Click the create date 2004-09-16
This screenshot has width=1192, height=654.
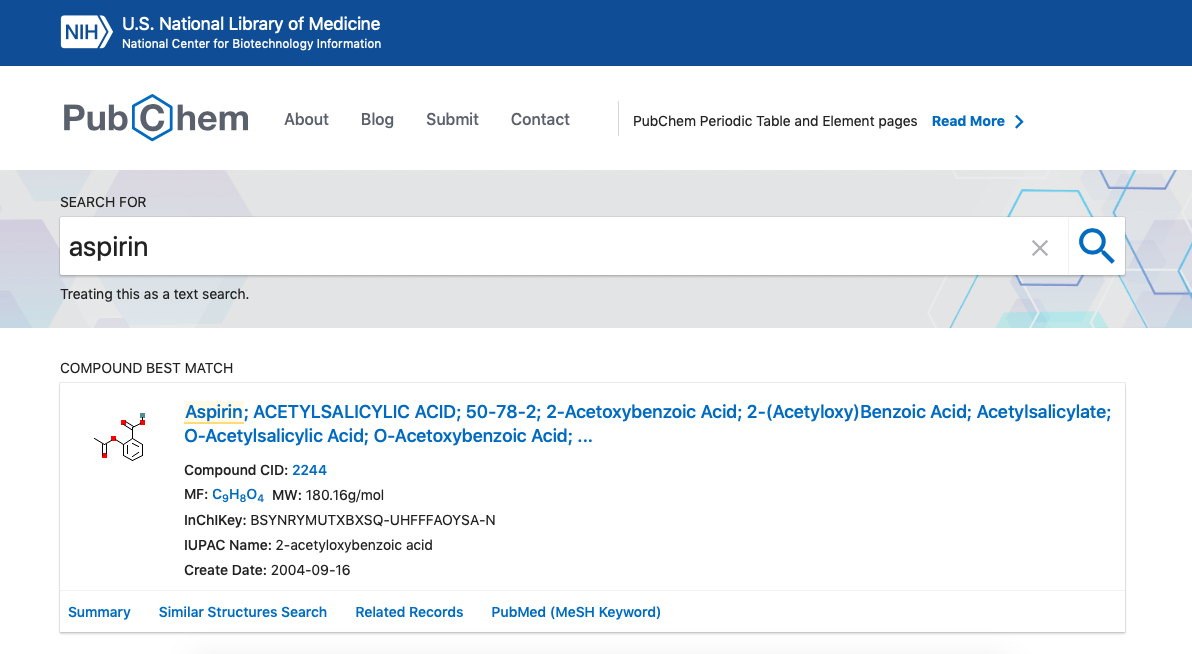(310, 570)
